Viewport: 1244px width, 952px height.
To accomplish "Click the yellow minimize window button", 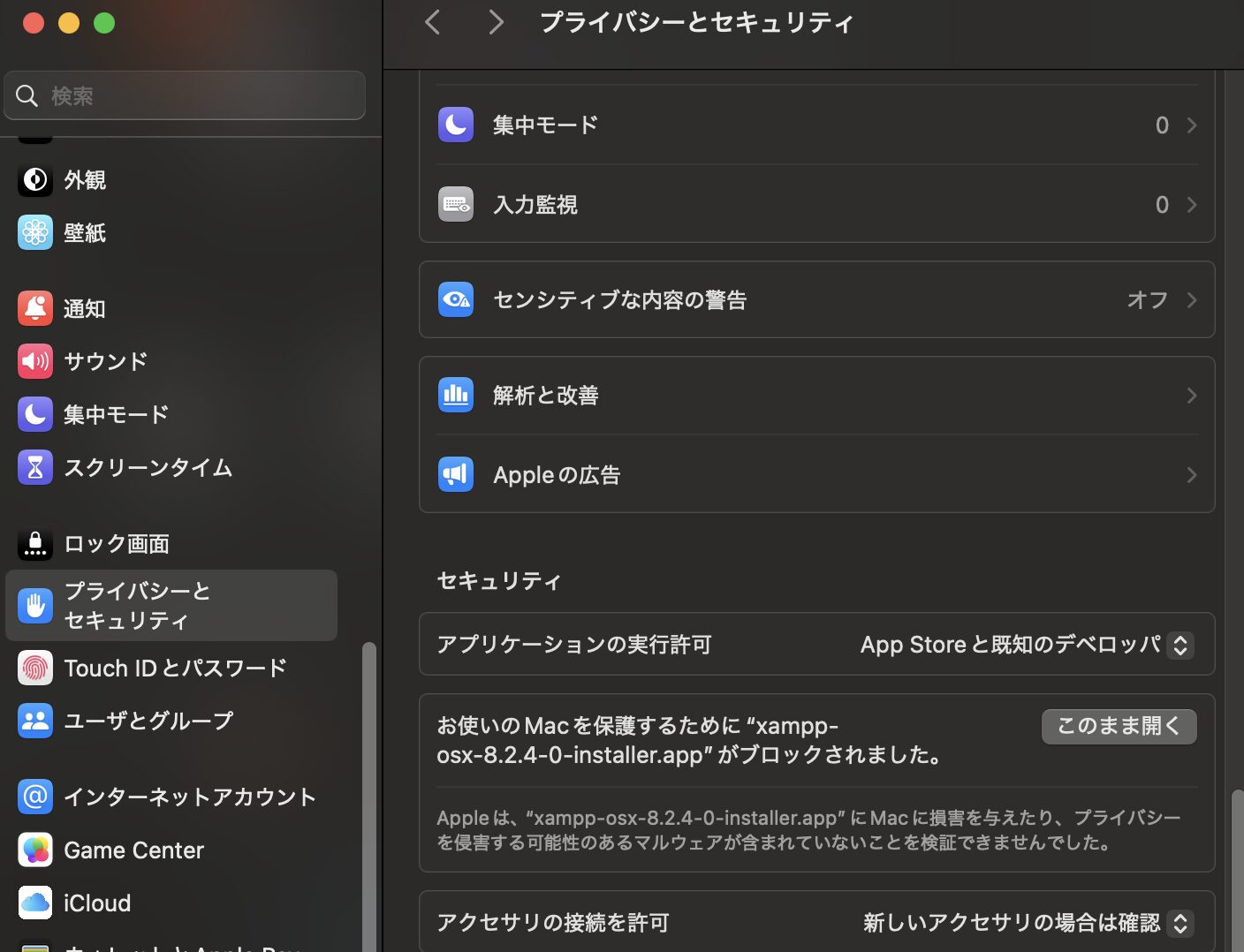I will click(x=69, y=23).
